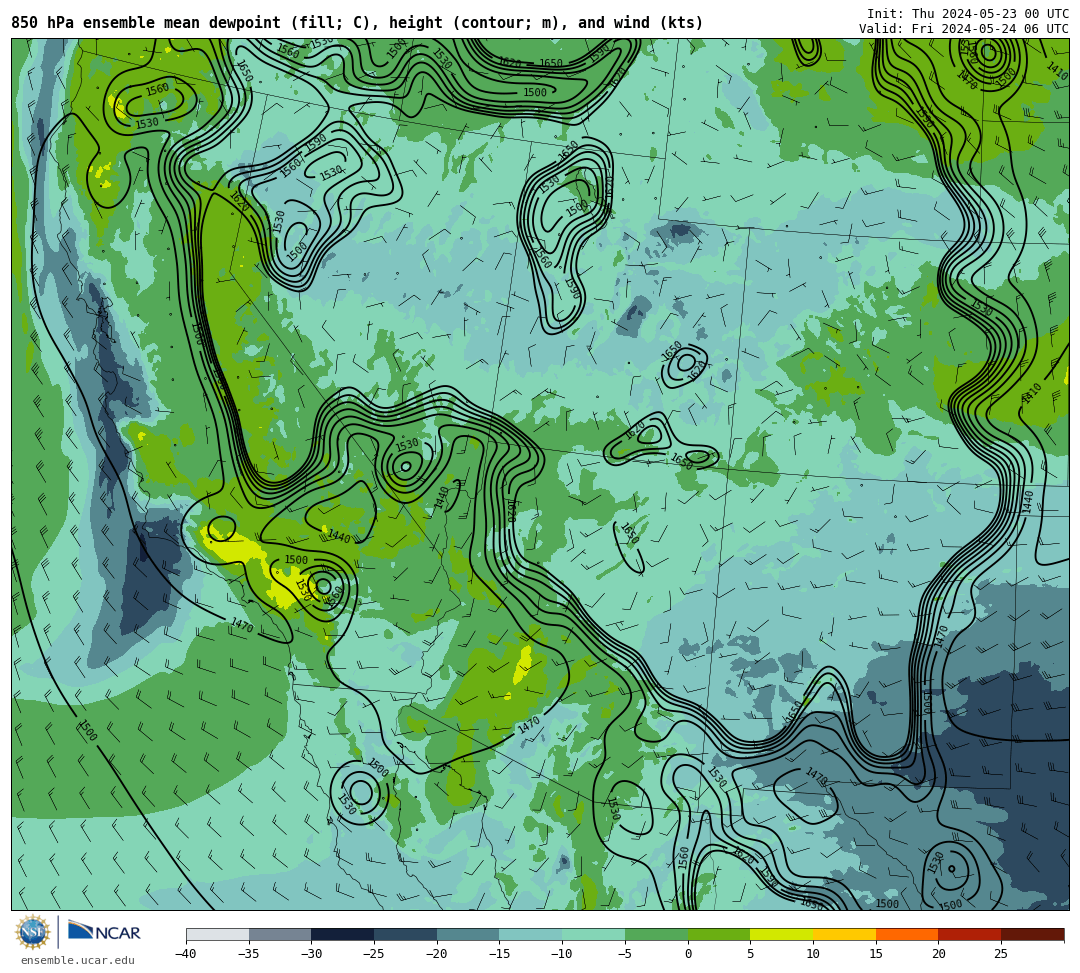Pick the olive green 0 to 5 colorbar segment

[719, 934]
